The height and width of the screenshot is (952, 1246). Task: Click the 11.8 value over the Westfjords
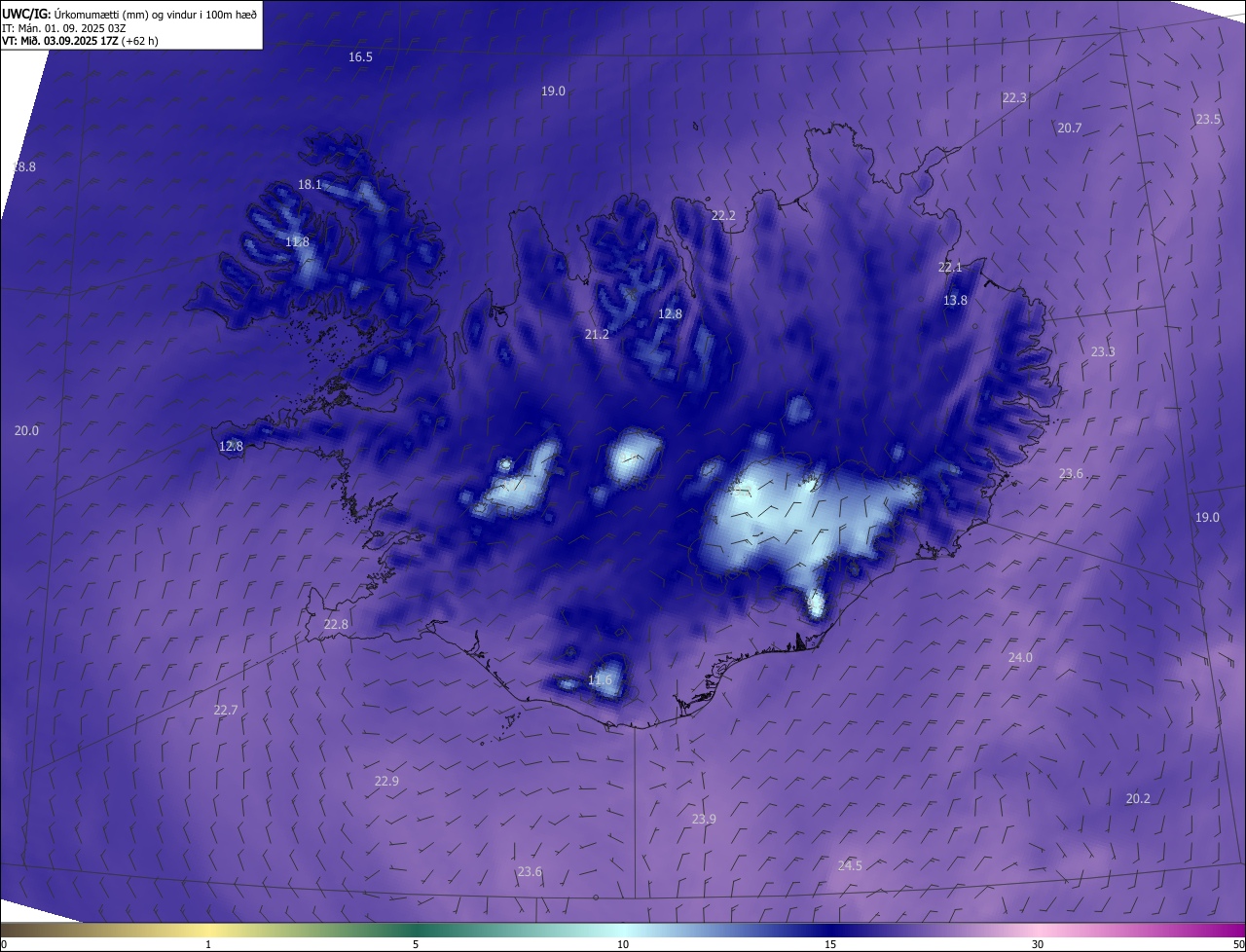click(x=297, y=242)
